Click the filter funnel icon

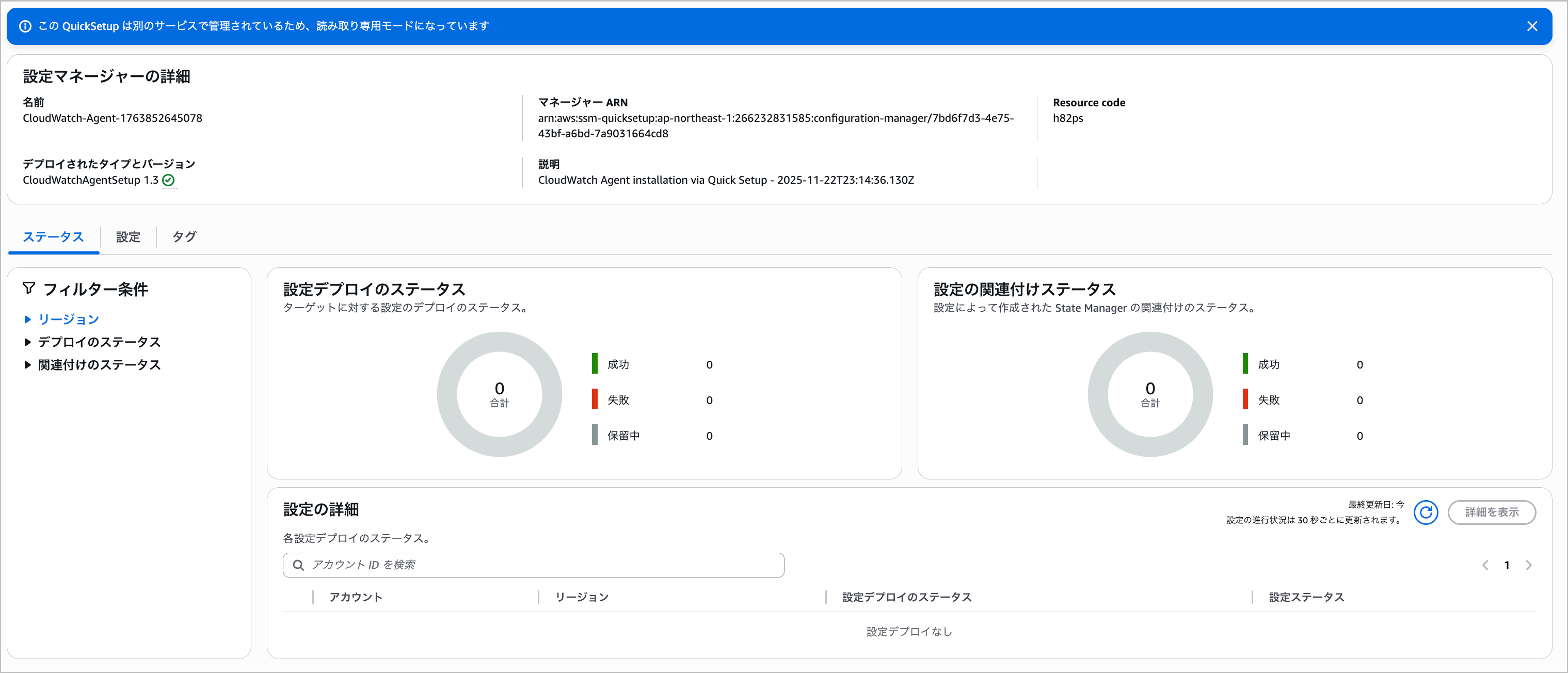28,288
